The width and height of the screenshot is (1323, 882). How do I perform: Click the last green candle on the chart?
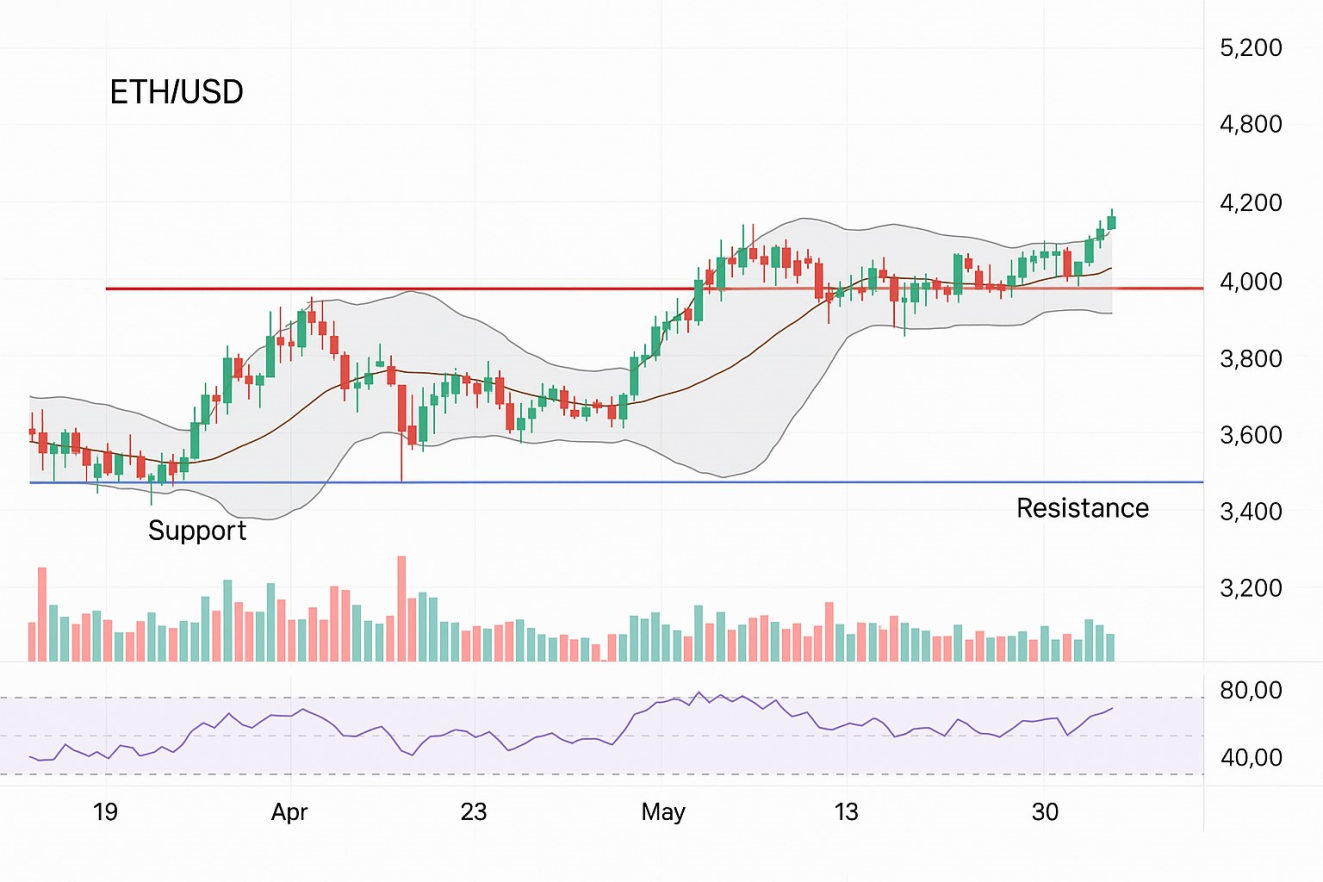pyautogui.click(x=1112, y=221)
